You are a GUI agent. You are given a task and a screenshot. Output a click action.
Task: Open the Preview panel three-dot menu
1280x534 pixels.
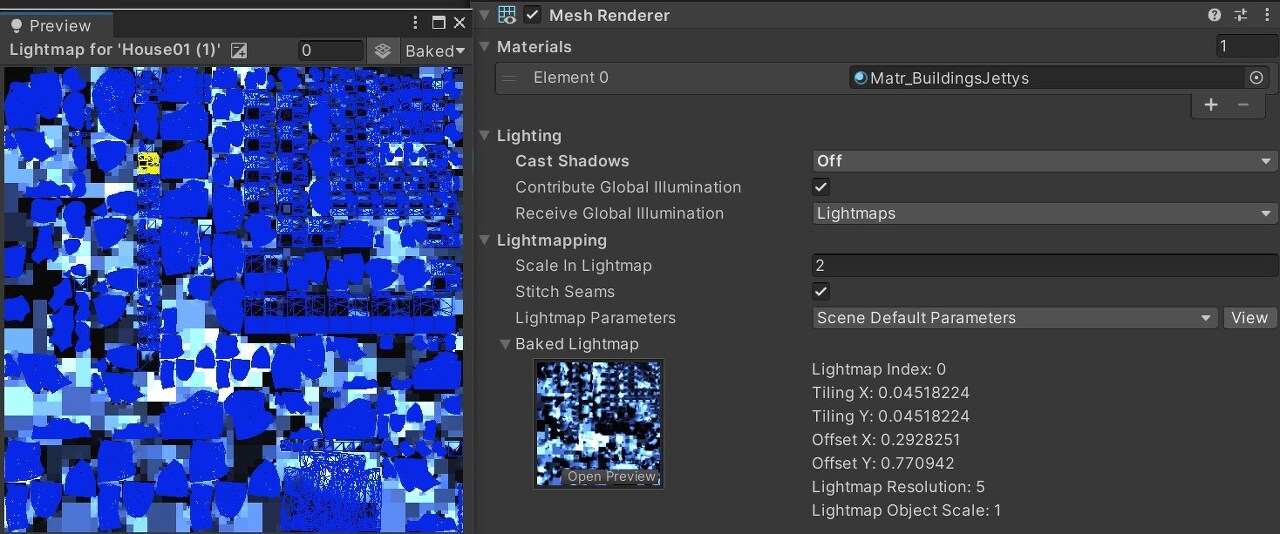click(x=416, y=23)
